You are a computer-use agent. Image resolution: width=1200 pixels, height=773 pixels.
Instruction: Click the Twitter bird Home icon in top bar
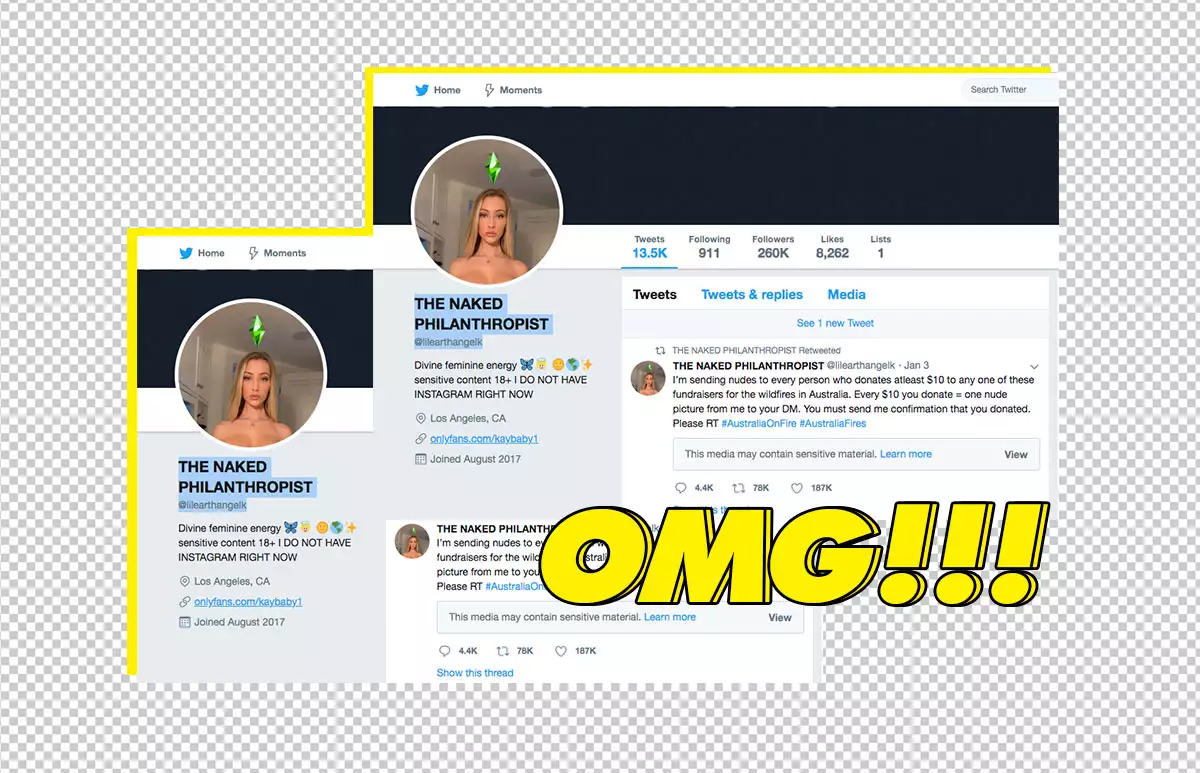pos(422,90)
